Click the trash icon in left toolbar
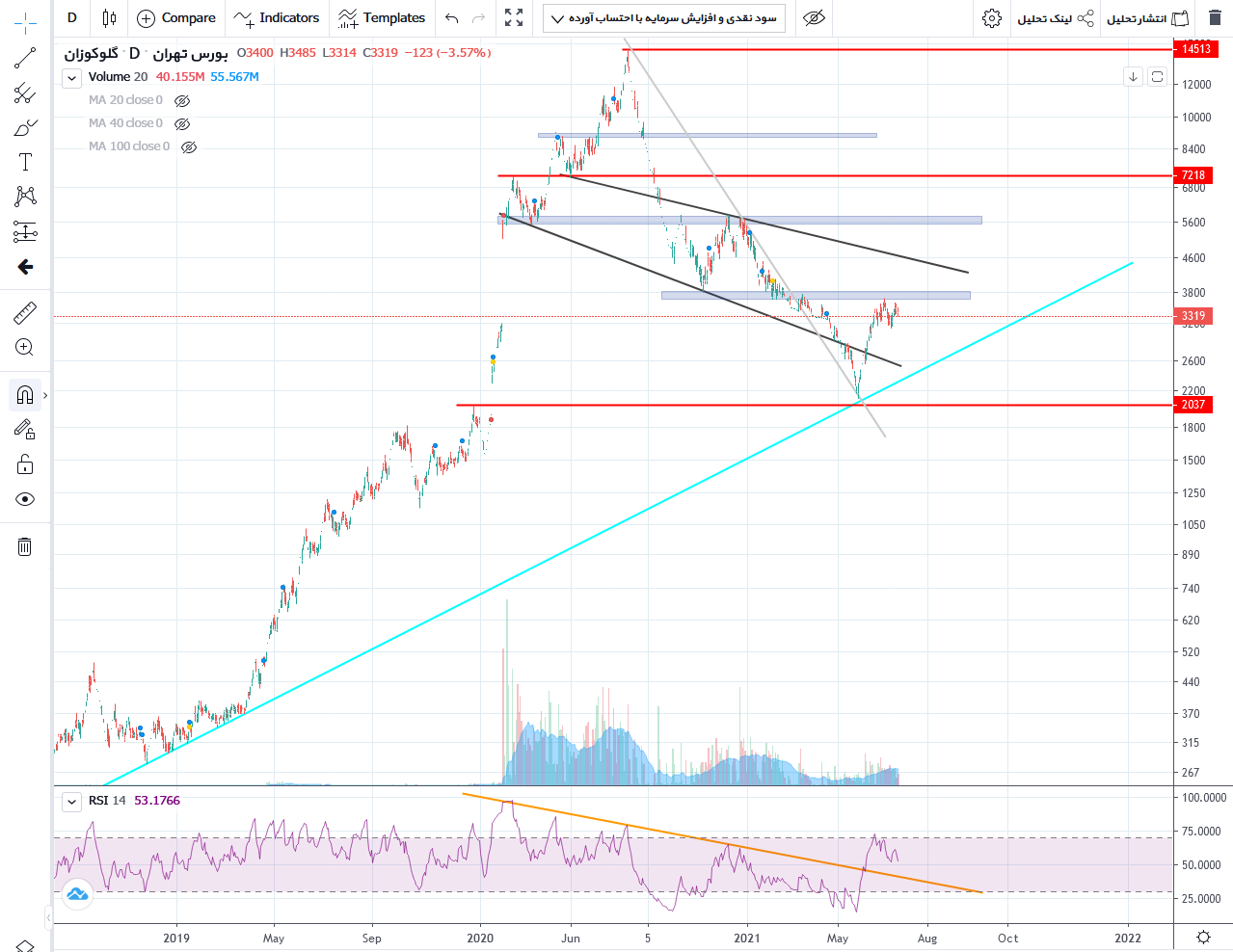Viewport: 1233px width, 952px height. pyautogui.click(x=25, y=547)
